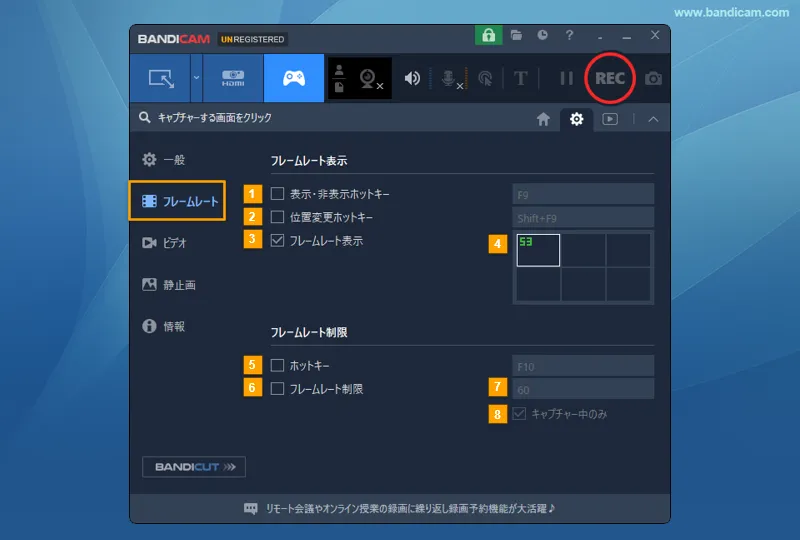Open scheduled recording clock icon
The image size is (800, 540).
(x=542, y=35)
